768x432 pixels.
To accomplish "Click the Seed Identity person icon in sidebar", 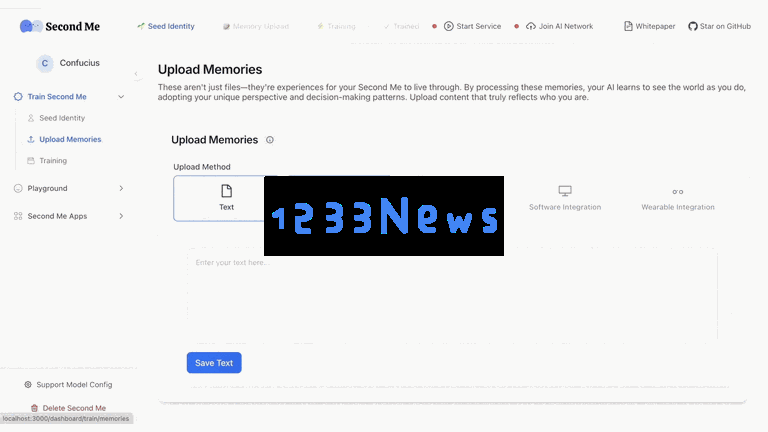I will coord(31,118).
